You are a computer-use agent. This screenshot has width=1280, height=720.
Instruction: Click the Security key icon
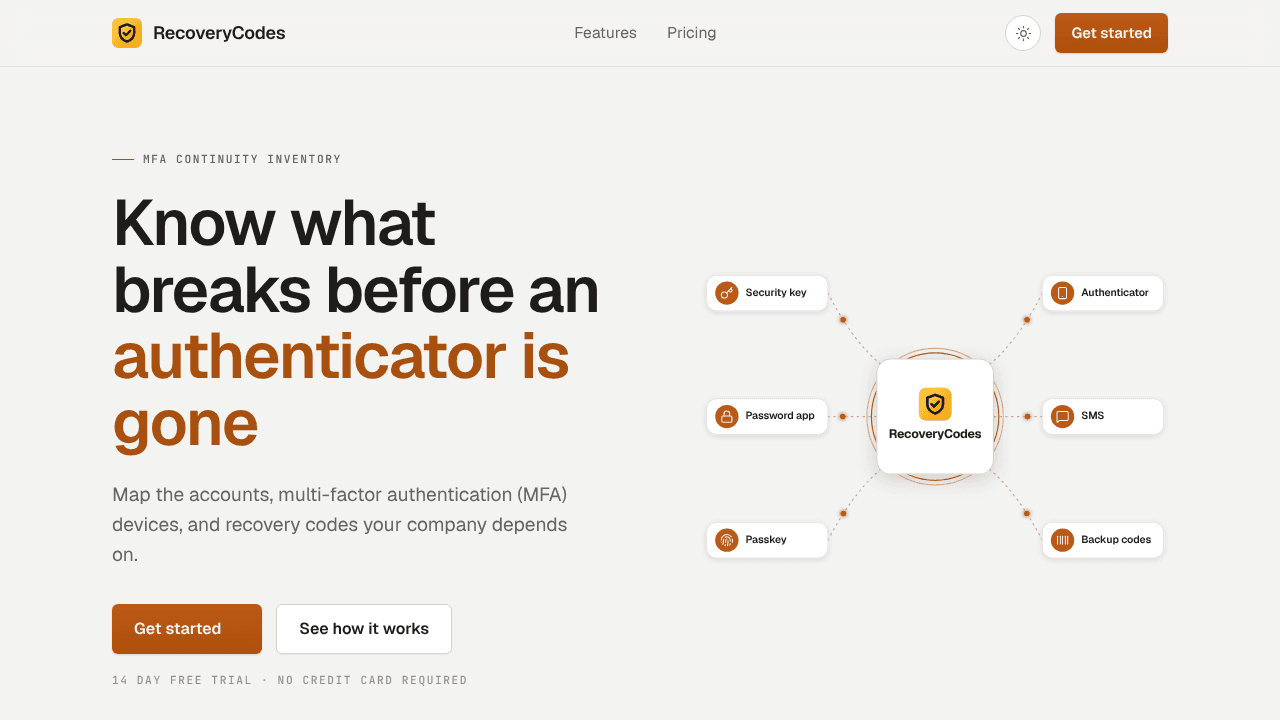pos(727,293)
